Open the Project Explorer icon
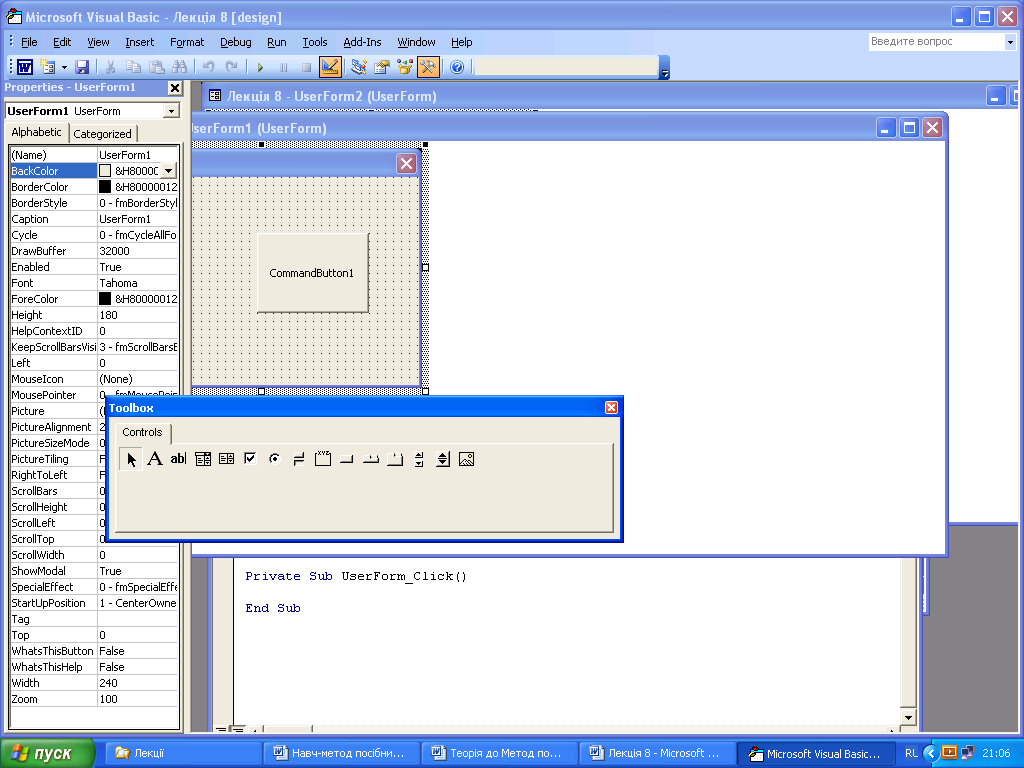1024x768 pixels. tap(358, 67)
